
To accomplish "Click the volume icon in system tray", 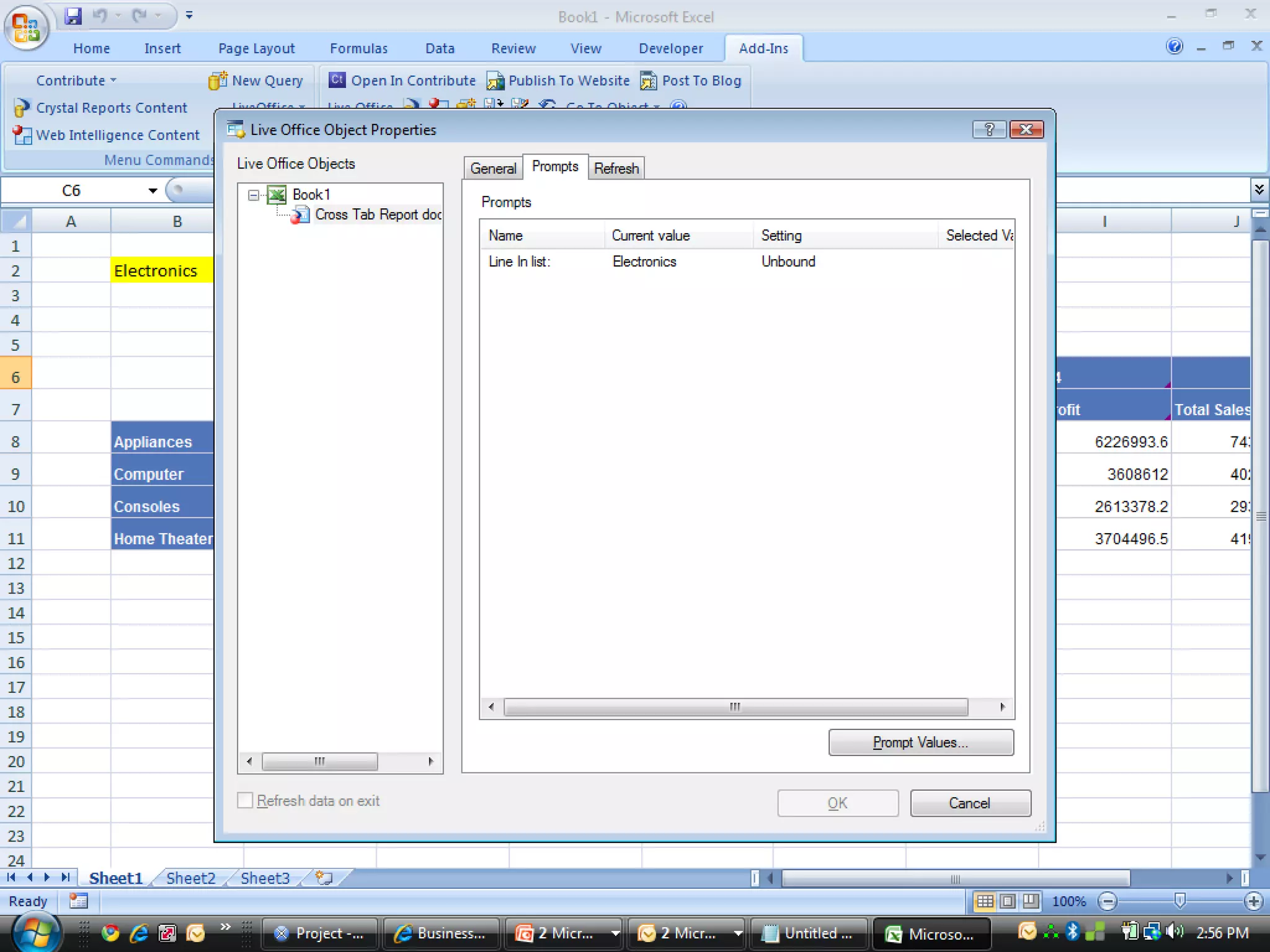I will pyautogui.click(x=1175, y=931).
